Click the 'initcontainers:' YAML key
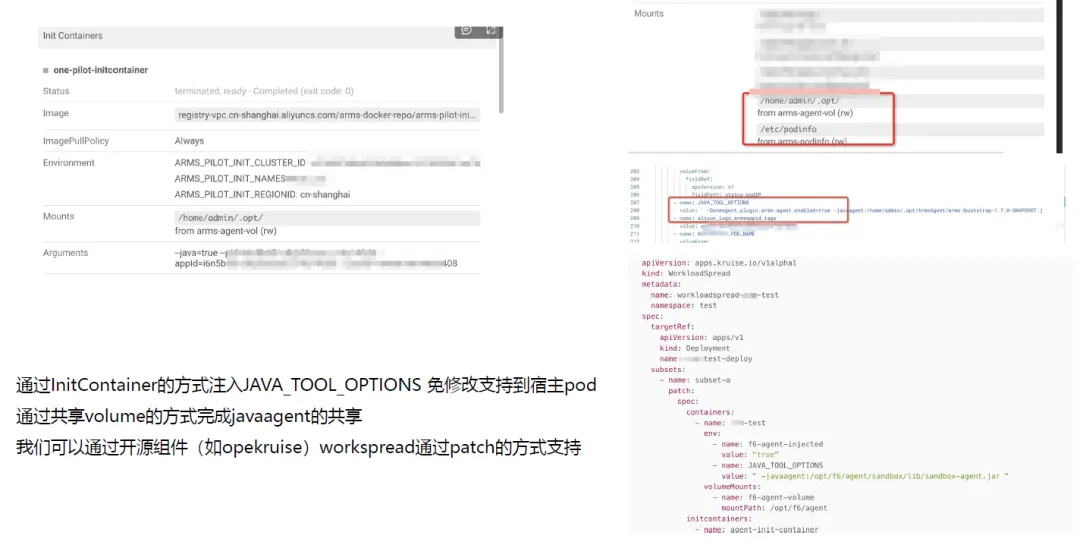This screenshot has height=545, width=1080. coord(719,520)
